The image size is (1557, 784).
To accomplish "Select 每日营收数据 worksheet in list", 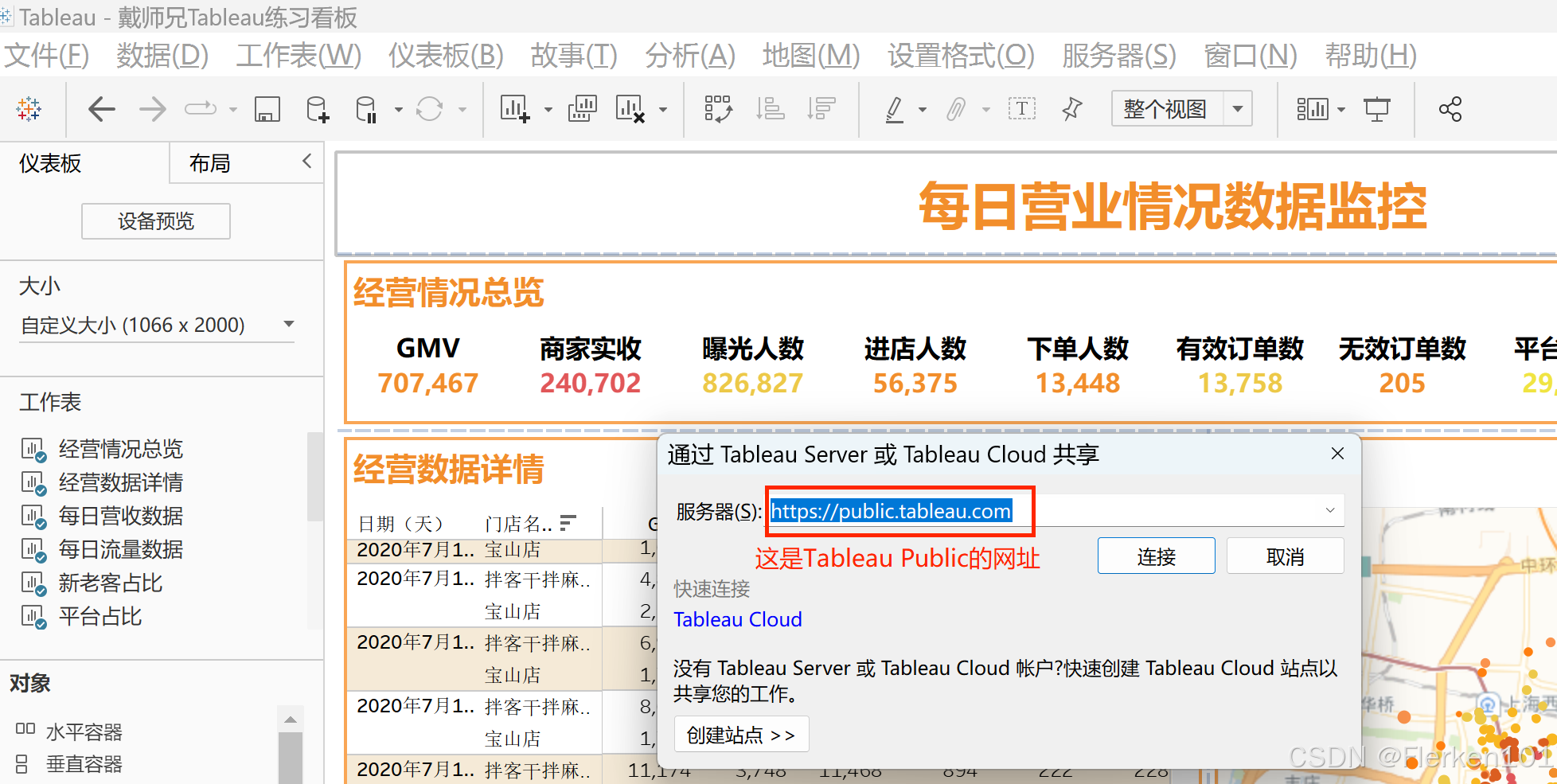I will click(x=120, y=516).
